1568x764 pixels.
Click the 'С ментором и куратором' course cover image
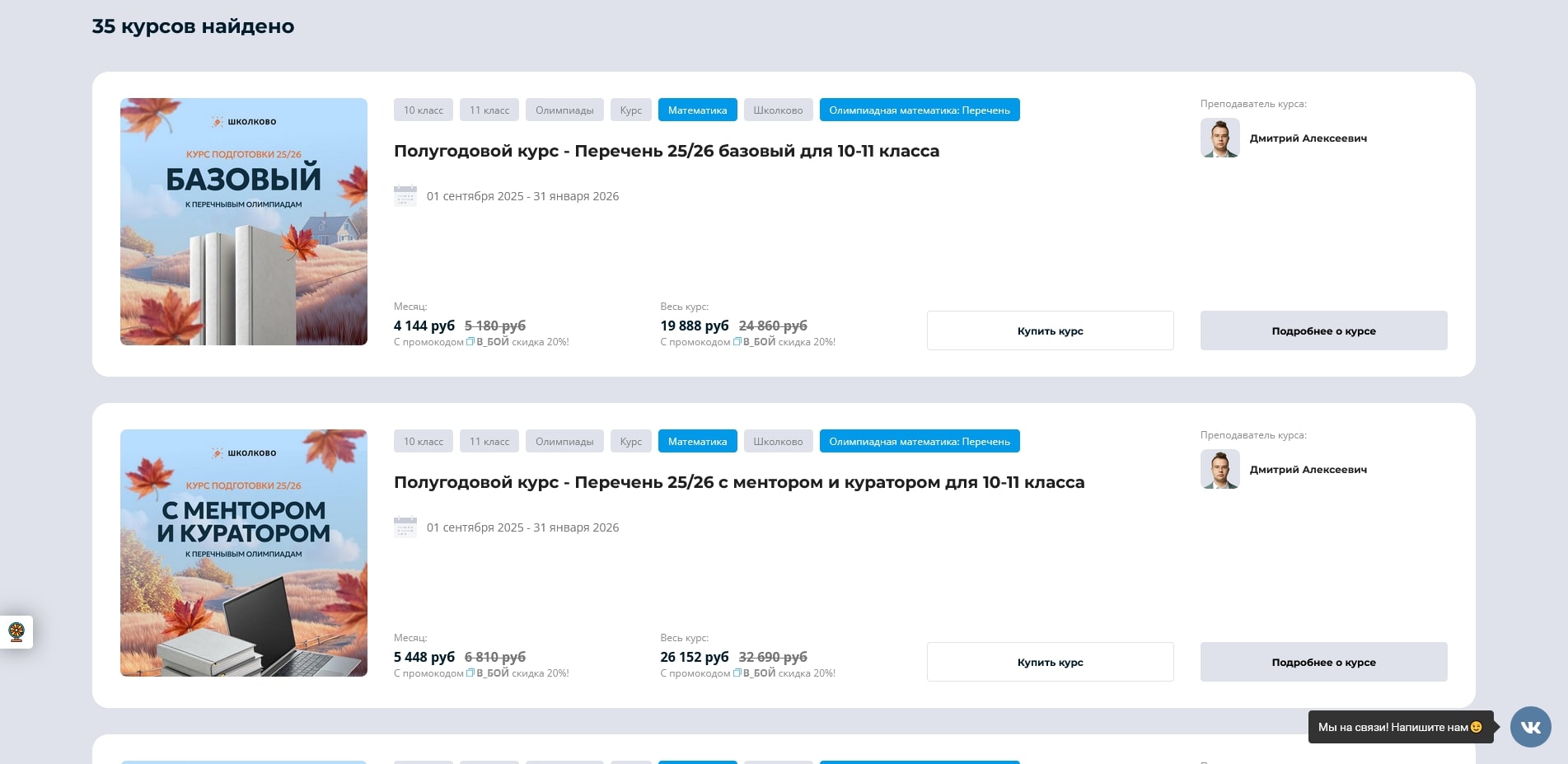[x=244, y=553]
